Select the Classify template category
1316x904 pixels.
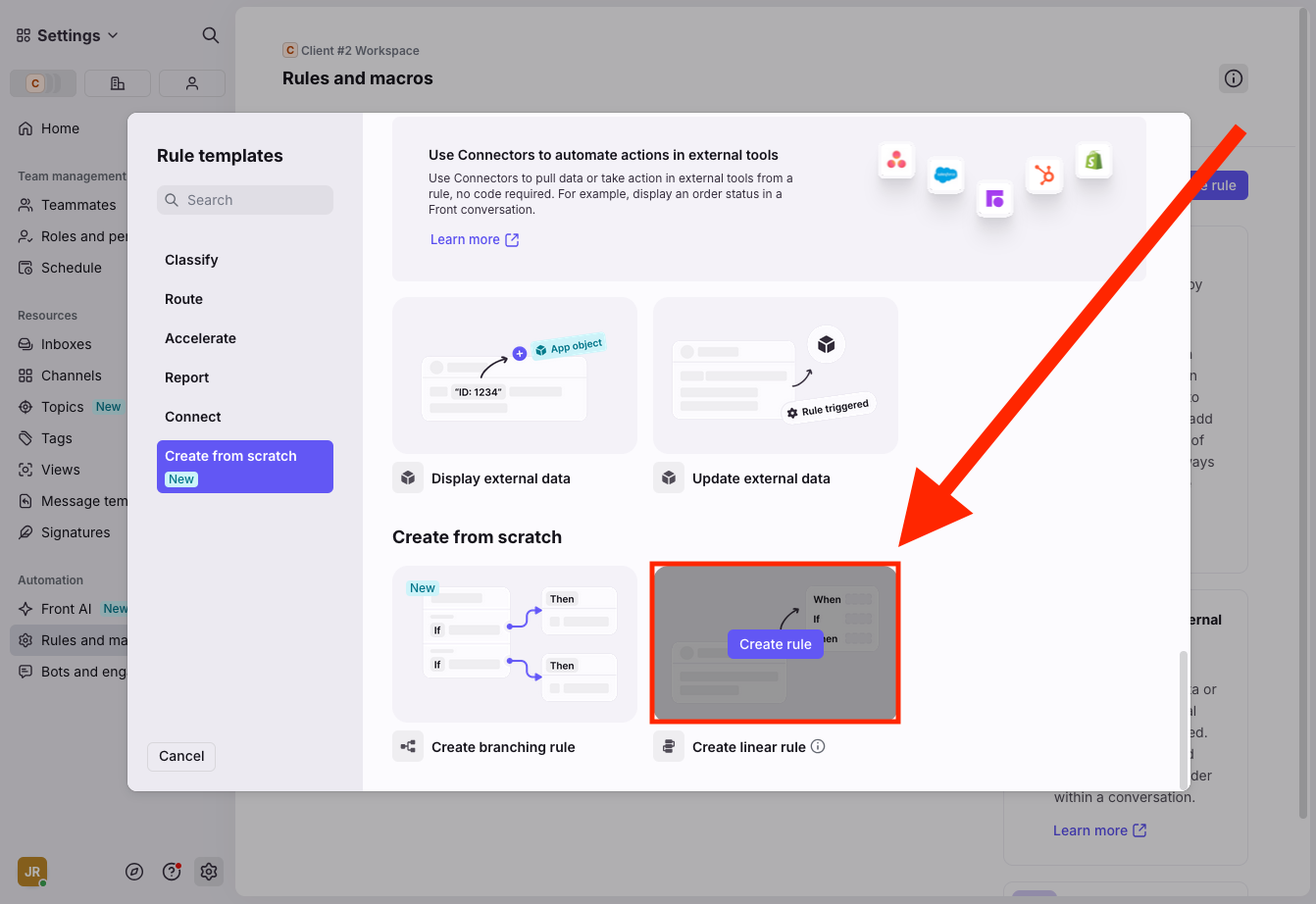(x=191, y=260)
